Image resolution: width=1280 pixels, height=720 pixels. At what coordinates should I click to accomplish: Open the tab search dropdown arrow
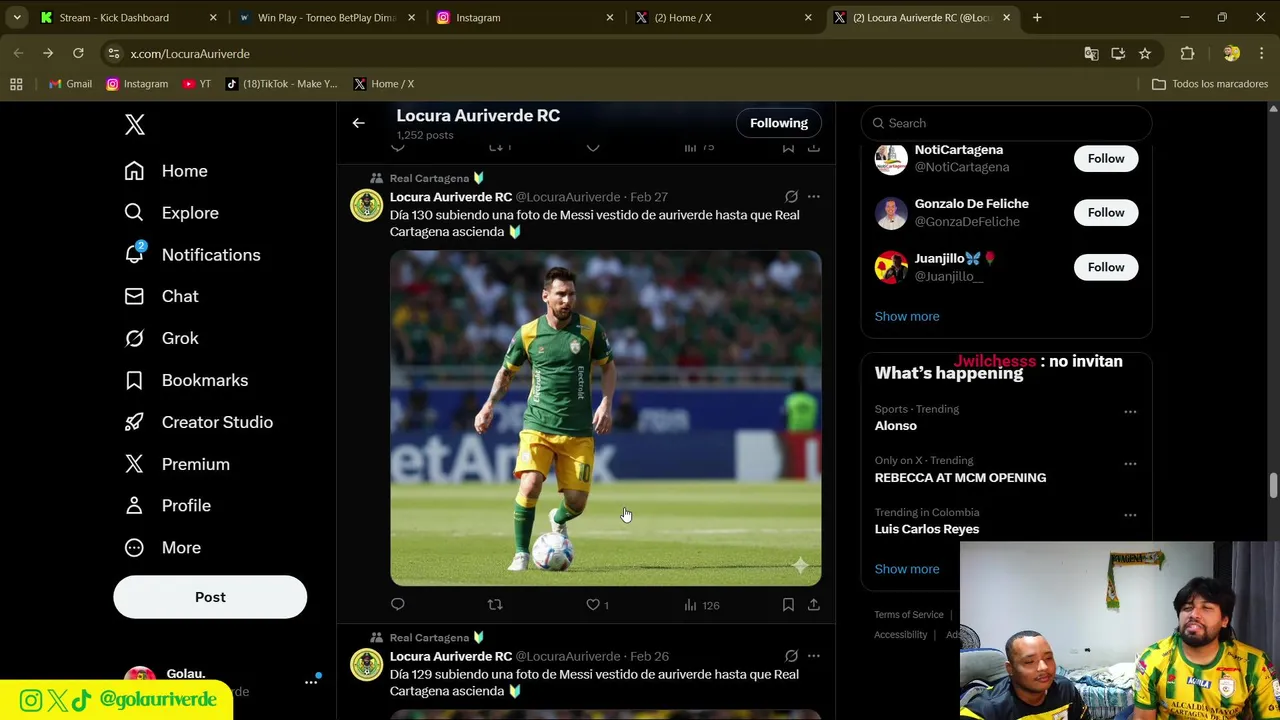(x=17, y=17)
